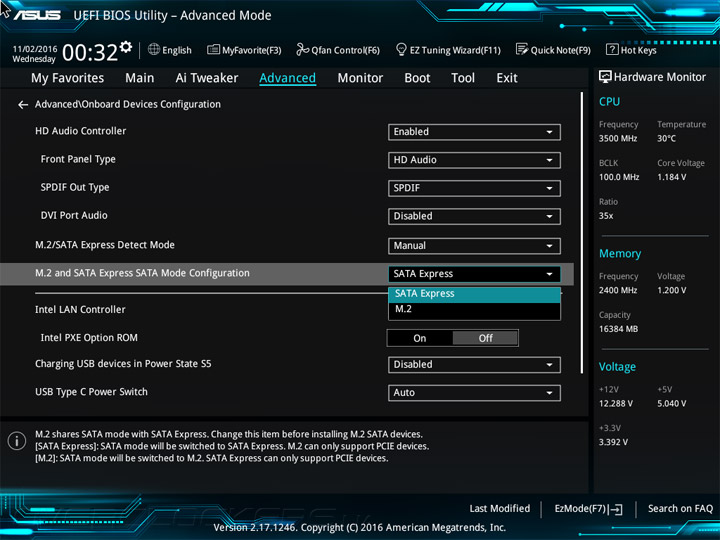The width and height of the screenshot is (720, 540).
Task: Collapse the SATA Mode Configuration dropdown
Action: [474, 274]
